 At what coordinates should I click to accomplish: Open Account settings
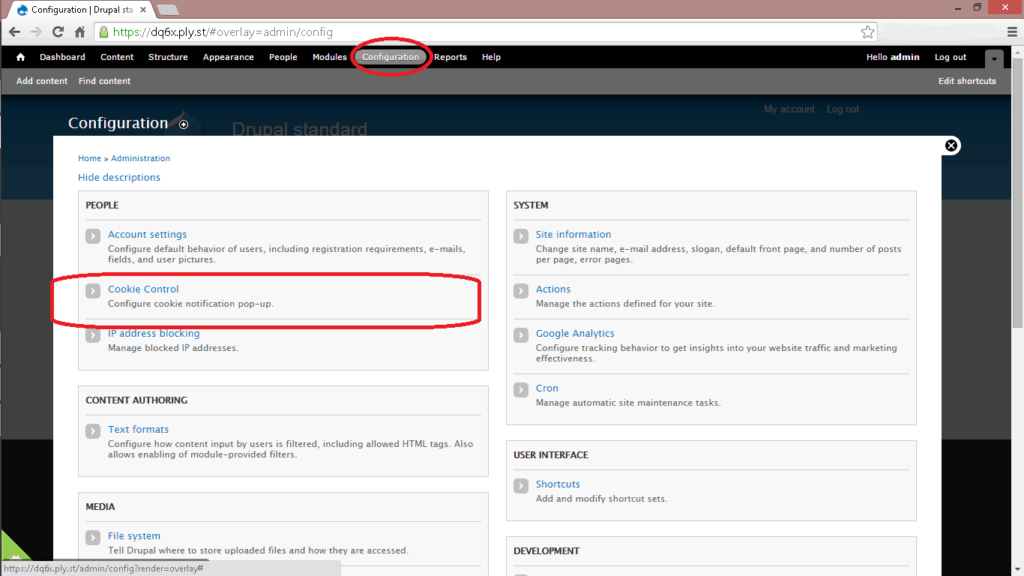(x=147, y=234)
